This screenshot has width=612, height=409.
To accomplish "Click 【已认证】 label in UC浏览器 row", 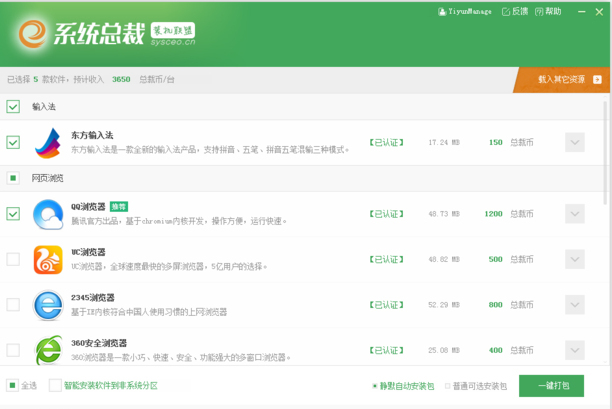I will 386,259.
